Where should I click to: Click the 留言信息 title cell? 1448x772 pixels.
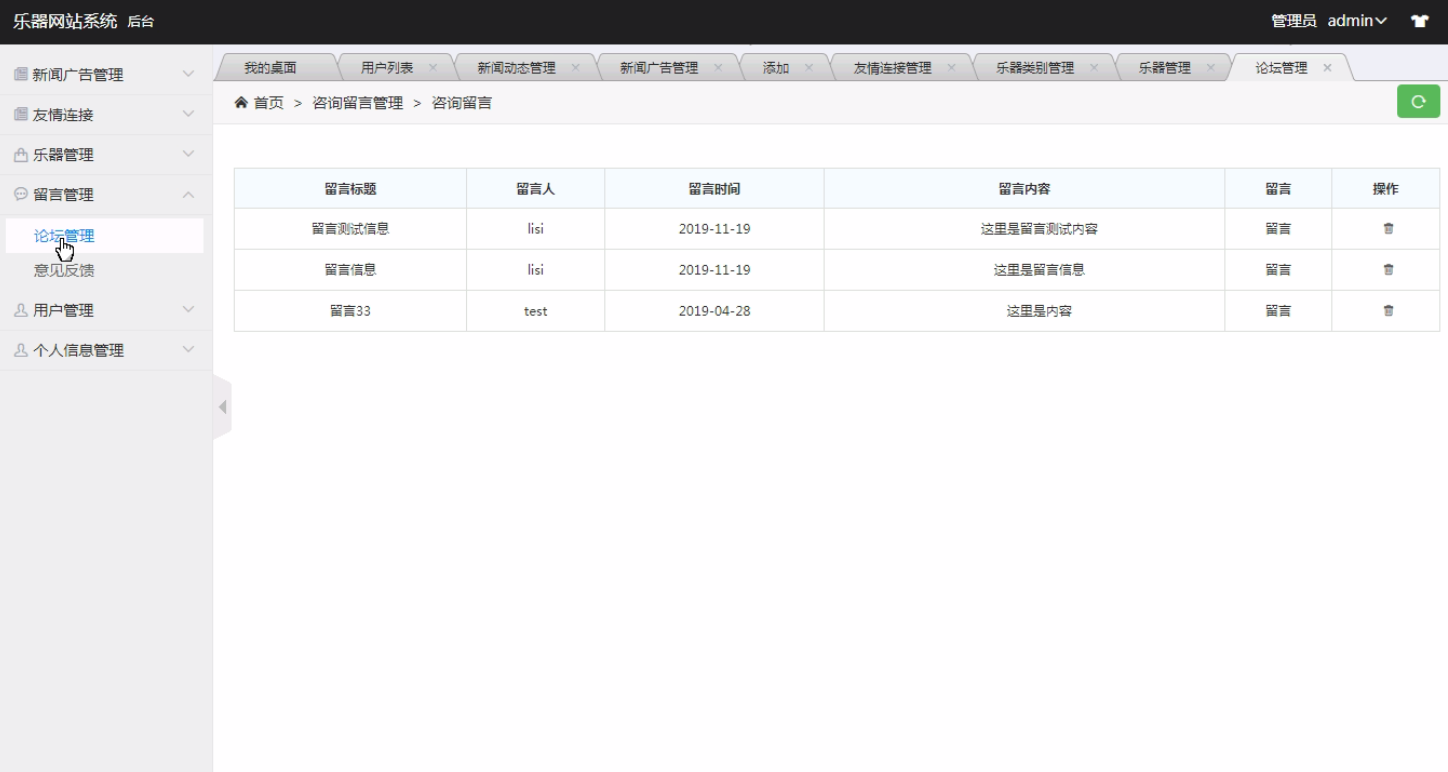[x=350, y=270]
